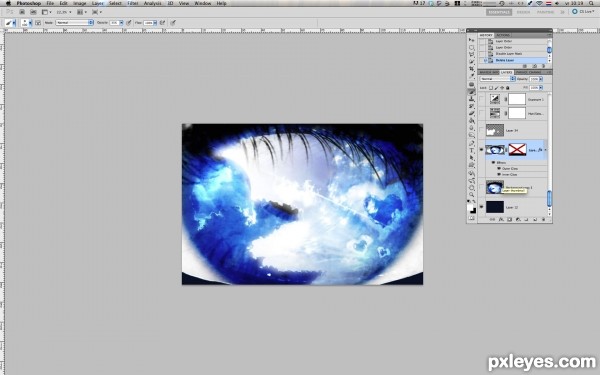Image resolution: width=600 pixels, height=375 pixels.
Task: Launch Mini Bridge from application bar
Action: click(x=33, y=12)
